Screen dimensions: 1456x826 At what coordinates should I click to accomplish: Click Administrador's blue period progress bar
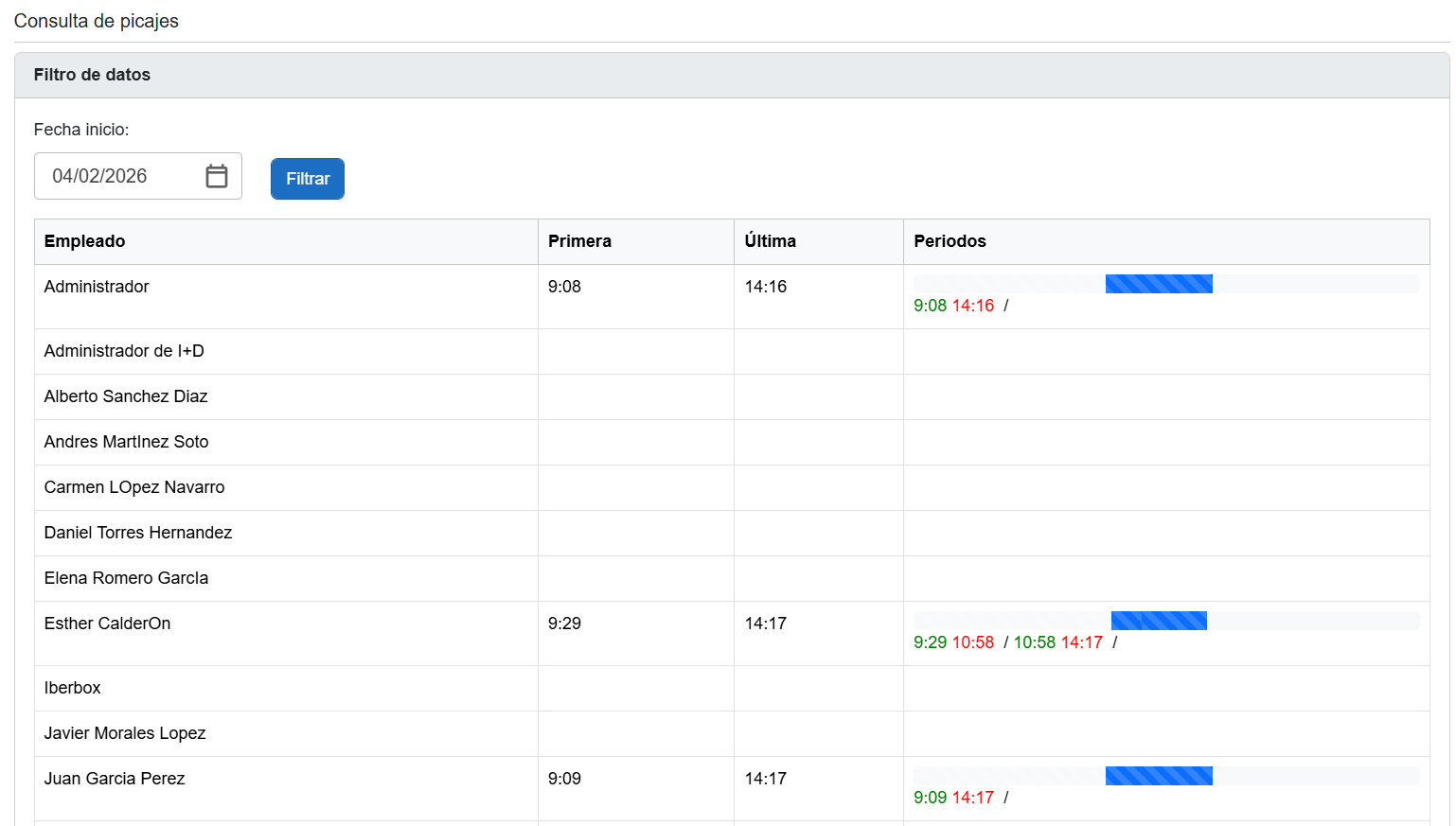[1158, 284]
